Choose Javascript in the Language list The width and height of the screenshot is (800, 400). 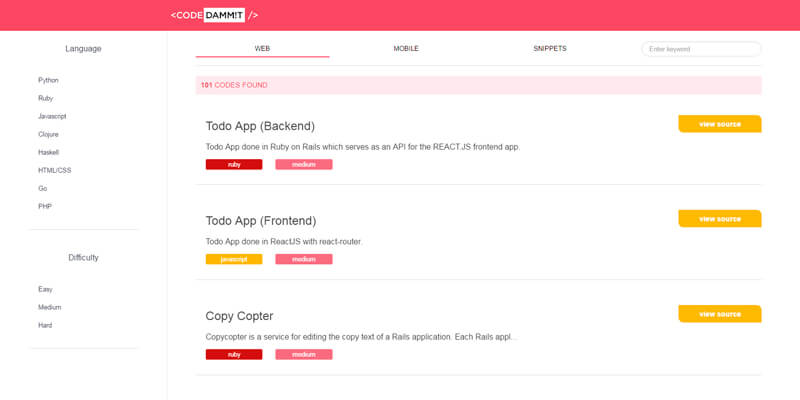(52, 116)
